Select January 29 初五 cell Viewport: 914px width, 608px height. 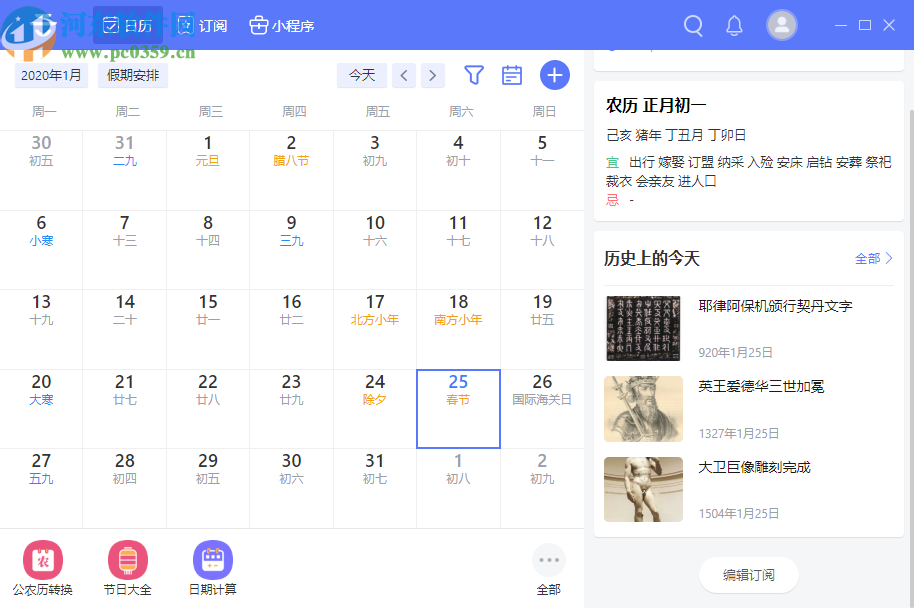(x=208, y=488)
